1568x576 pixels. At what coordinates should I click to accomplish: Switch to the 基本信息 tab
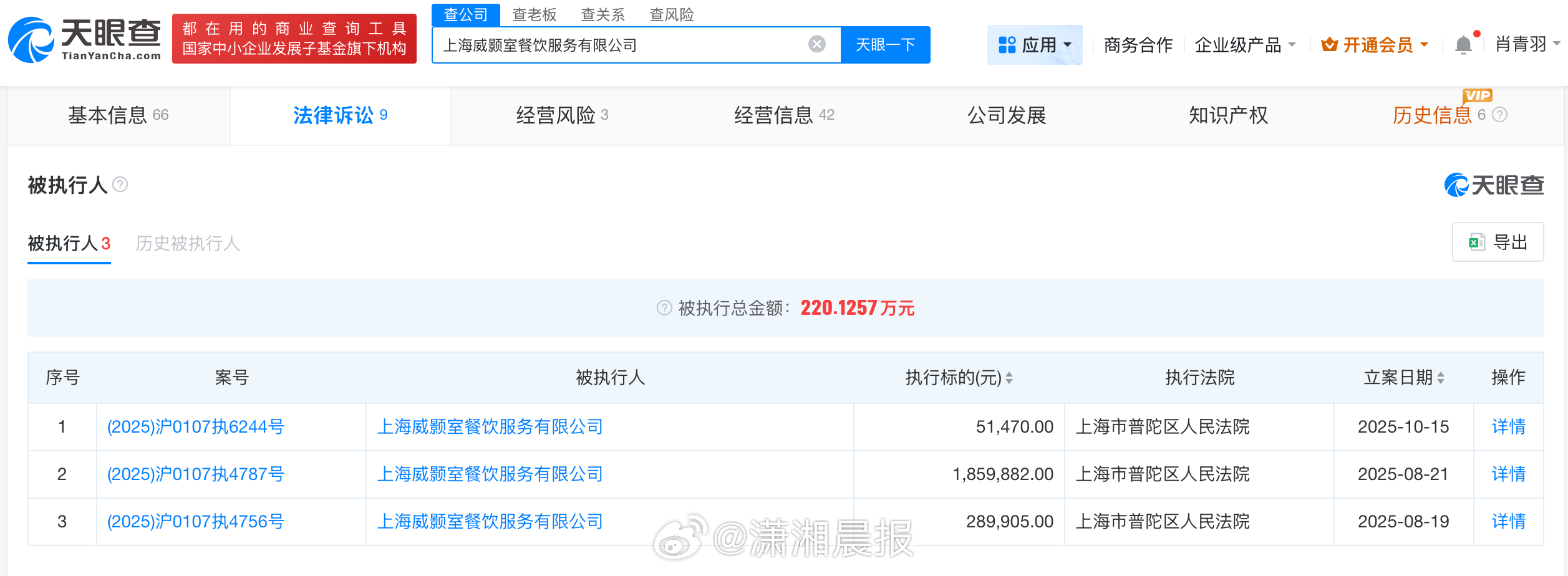coord(119,115)
